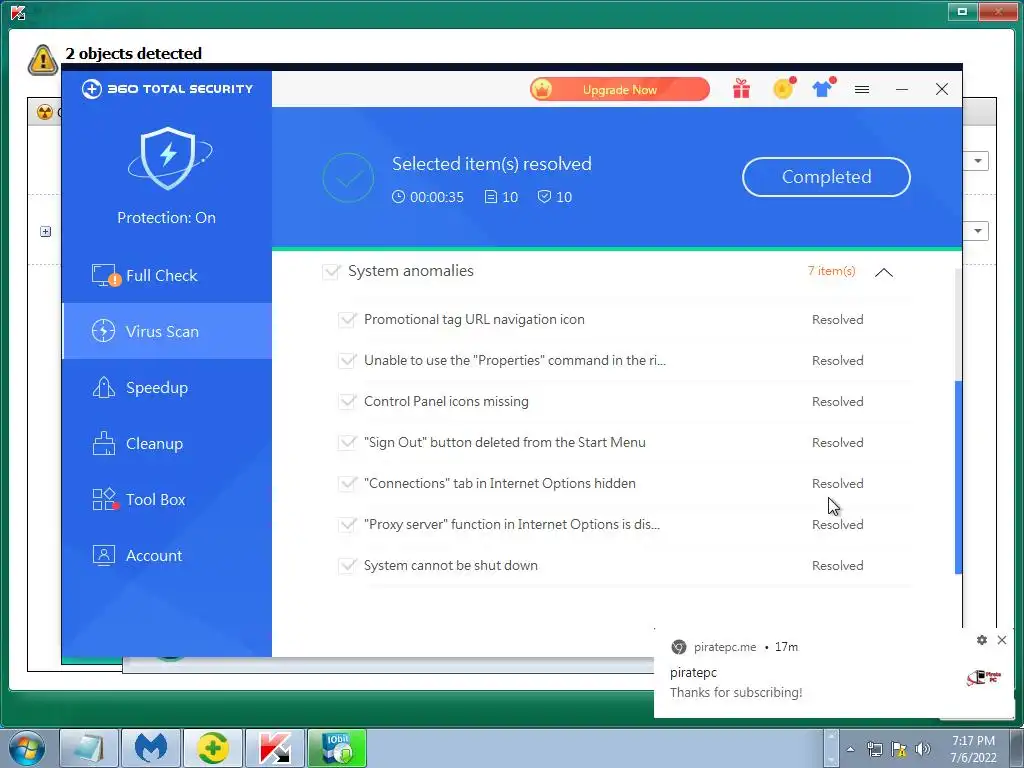Click "Control Panel icons missing" row text
Image resolution: width=1024 pixels, height=768 pixels.
coord(446,402)
